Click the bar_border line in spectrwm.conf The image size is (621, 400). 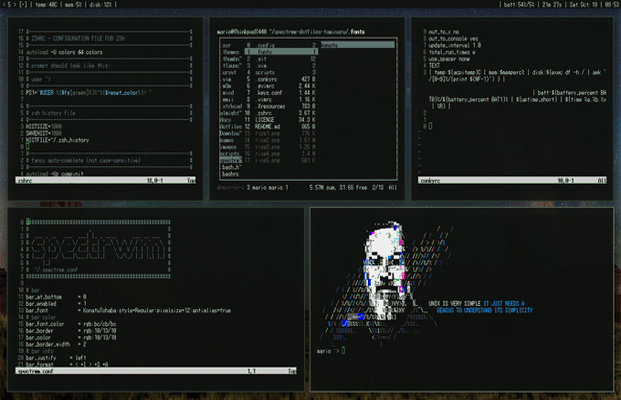click(71, 331)
